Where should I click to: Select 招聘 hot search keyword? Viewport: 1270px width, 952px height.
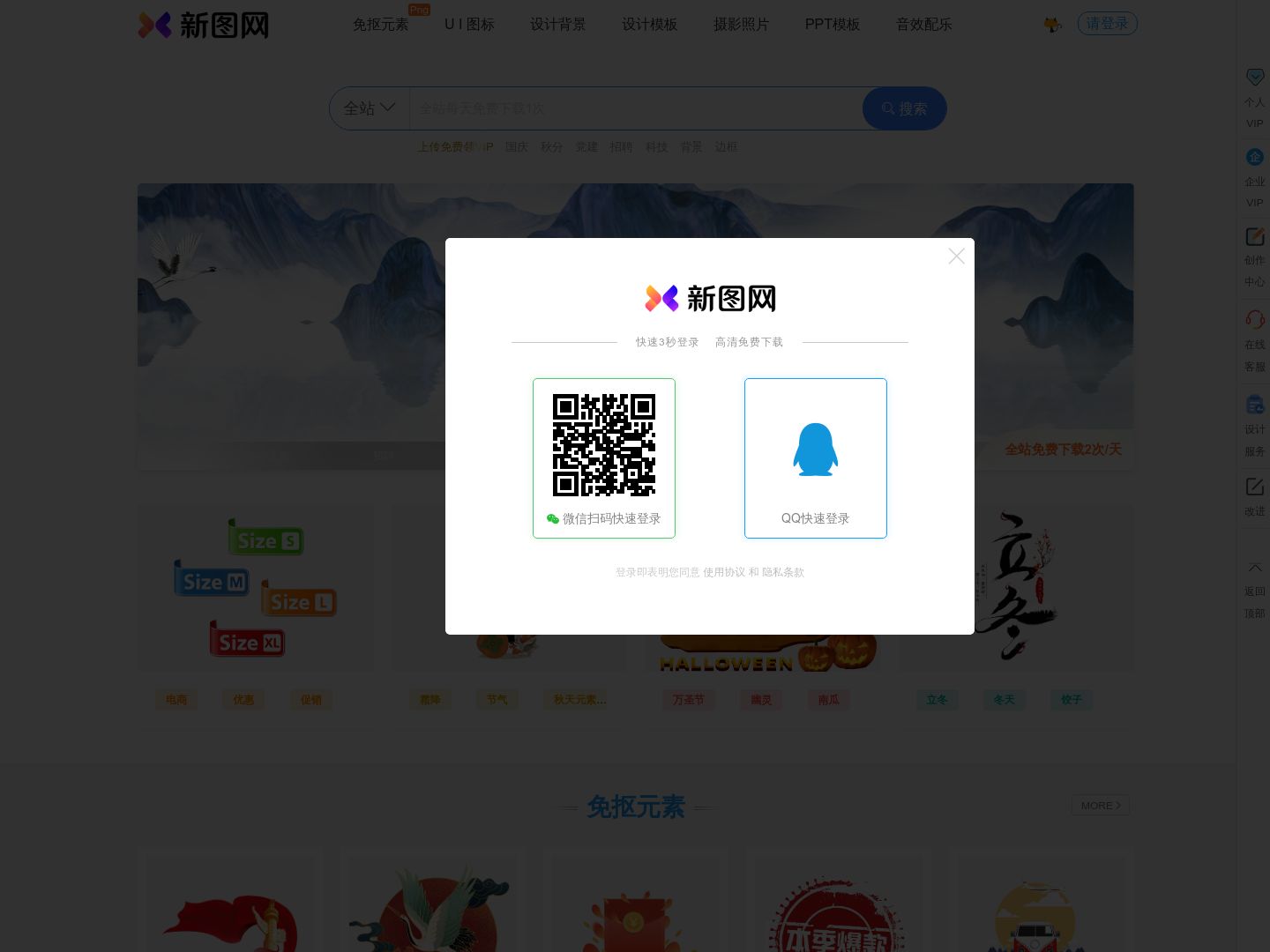621,147
